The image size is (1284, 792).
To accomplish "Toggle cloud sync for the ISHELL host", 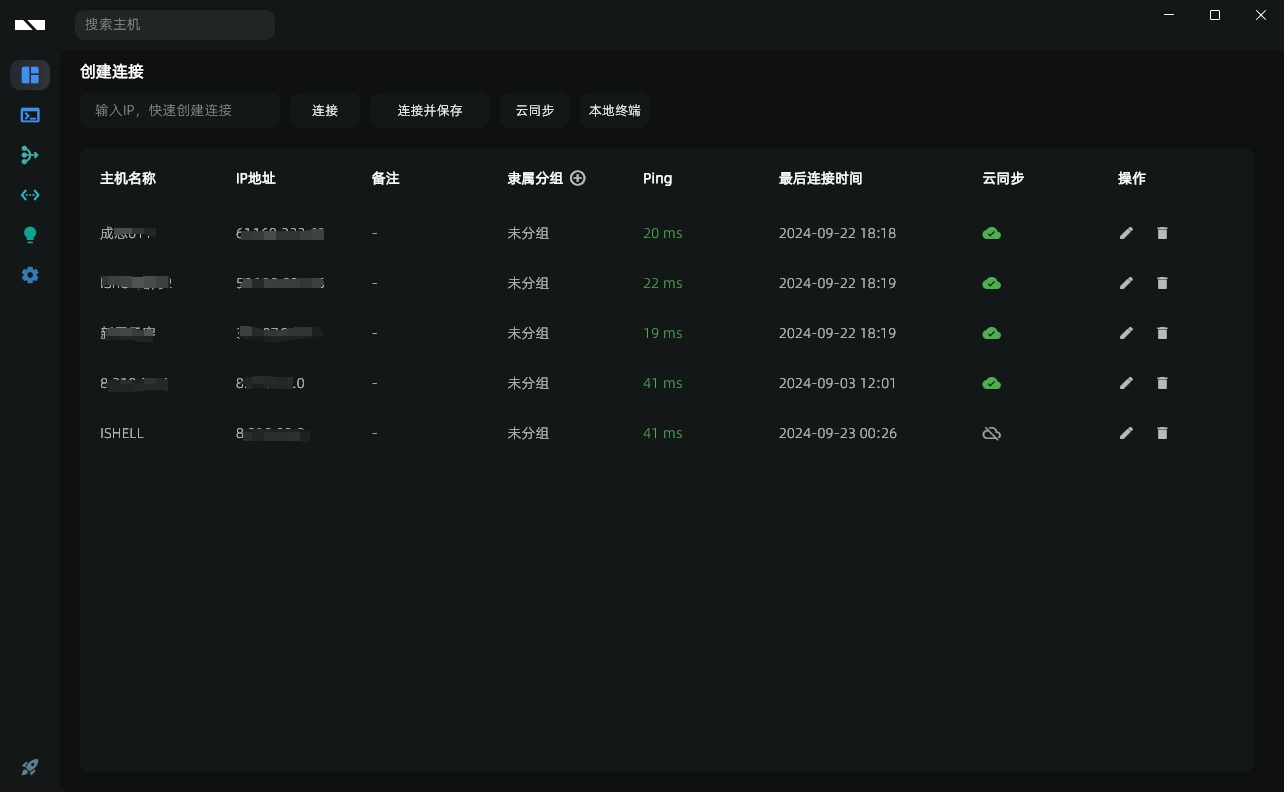I will point(991,433).
